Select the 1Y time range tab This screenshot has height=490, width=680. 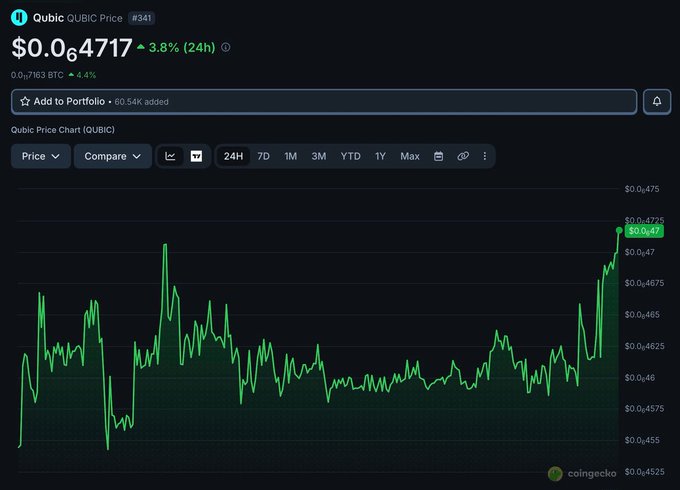tap(380, 156)
